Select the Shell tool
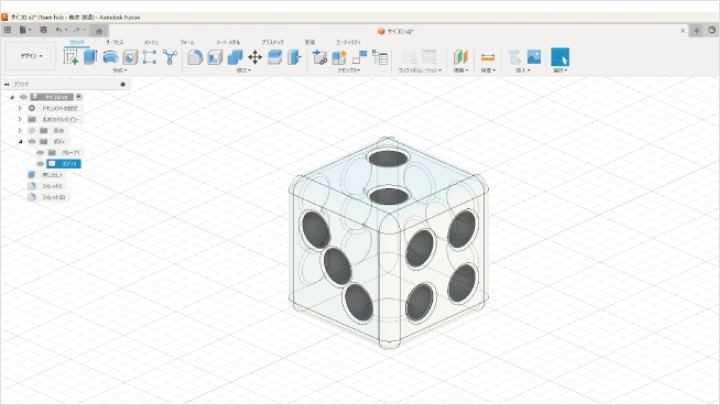This screenshot has width=720, height=405. click(215, 57)
